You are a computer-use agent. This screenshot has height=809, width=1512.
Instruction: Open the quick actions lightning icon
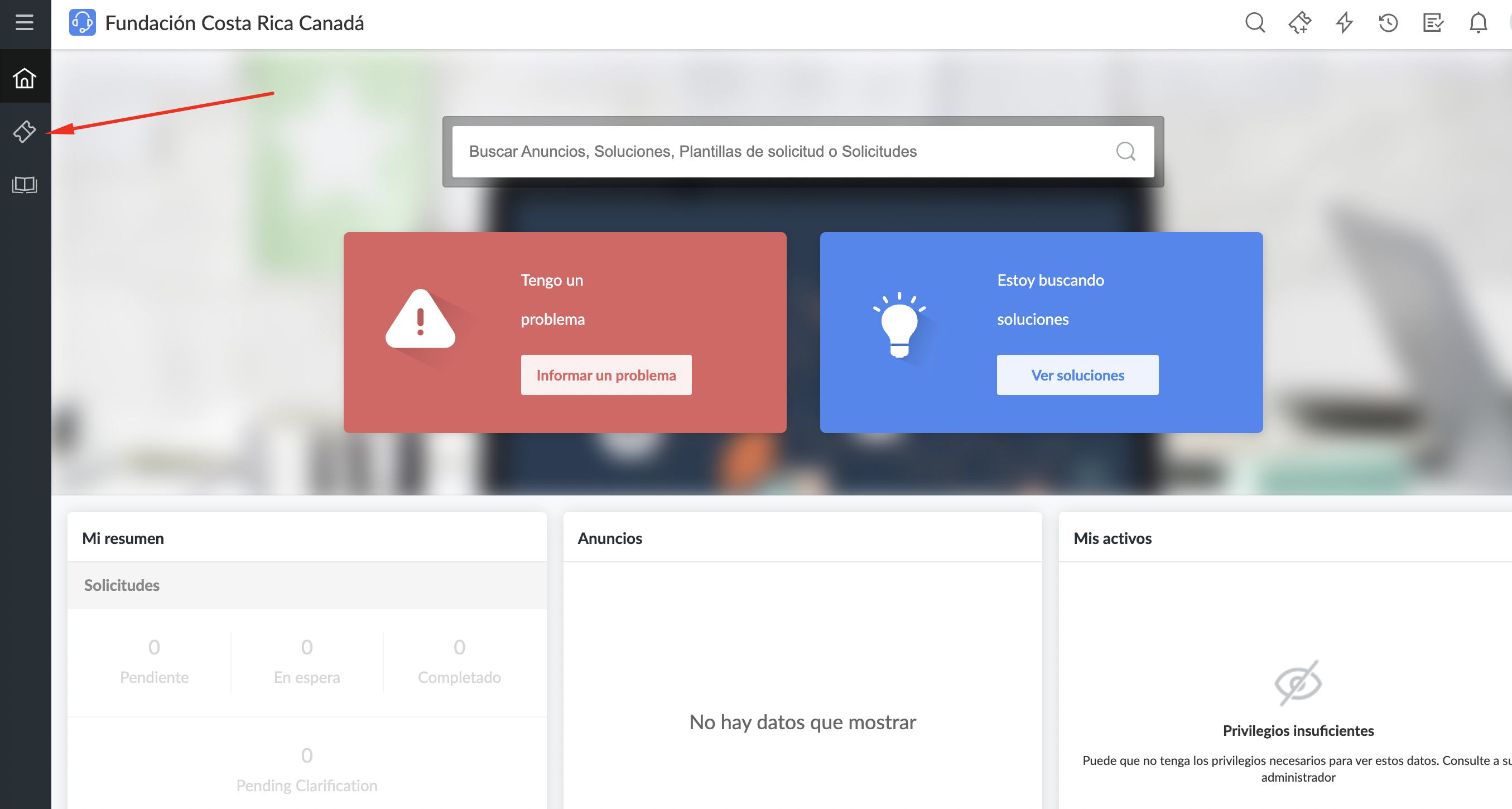(x=1344, y=23)
